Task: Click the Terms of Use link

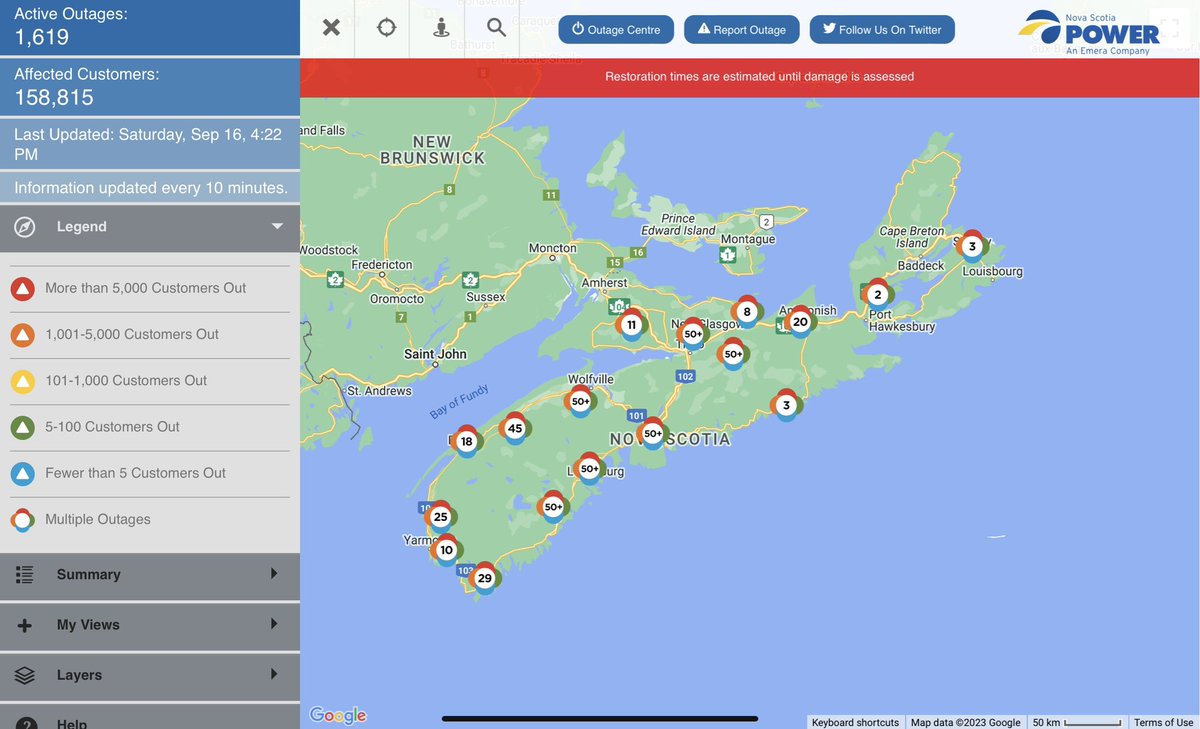Action: point(1164,722)
